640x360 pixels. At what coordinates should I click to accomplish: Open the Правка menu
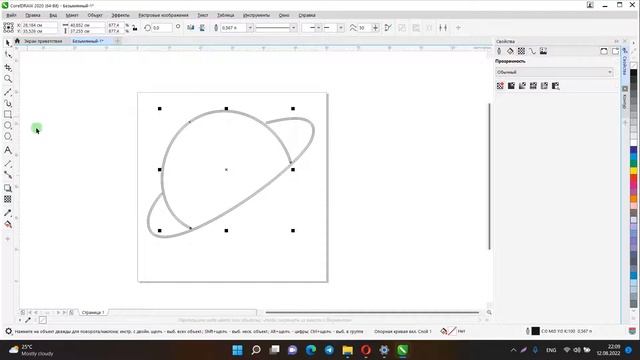33,15
